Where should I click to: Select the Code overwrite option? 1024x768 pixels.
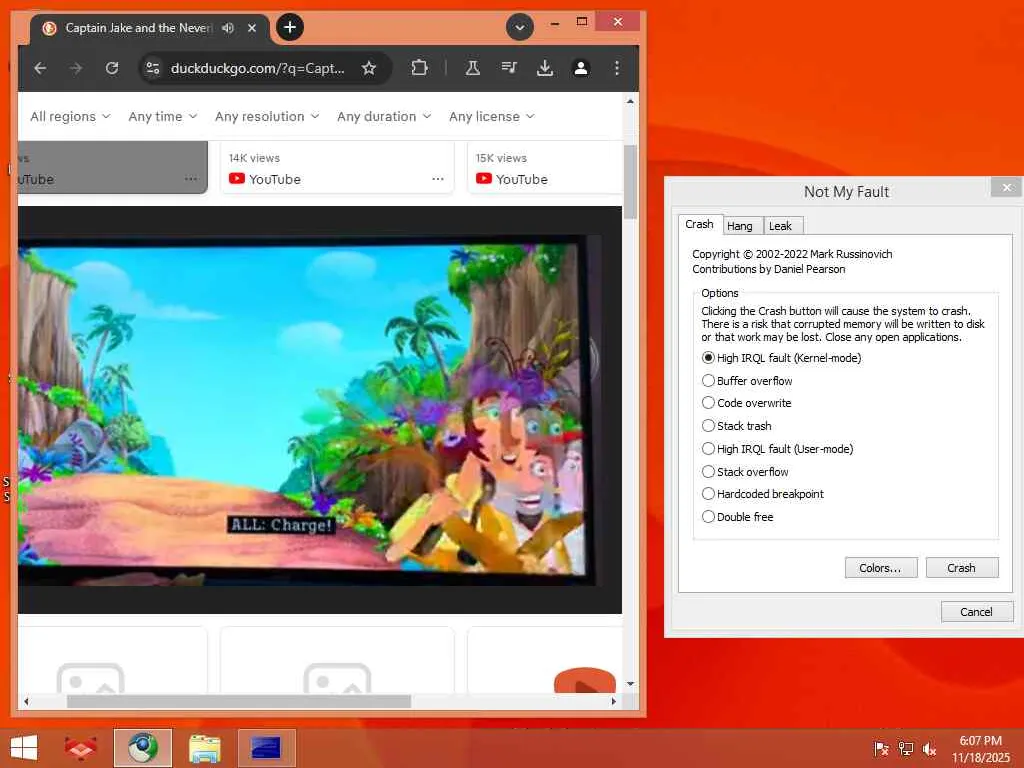746,403
